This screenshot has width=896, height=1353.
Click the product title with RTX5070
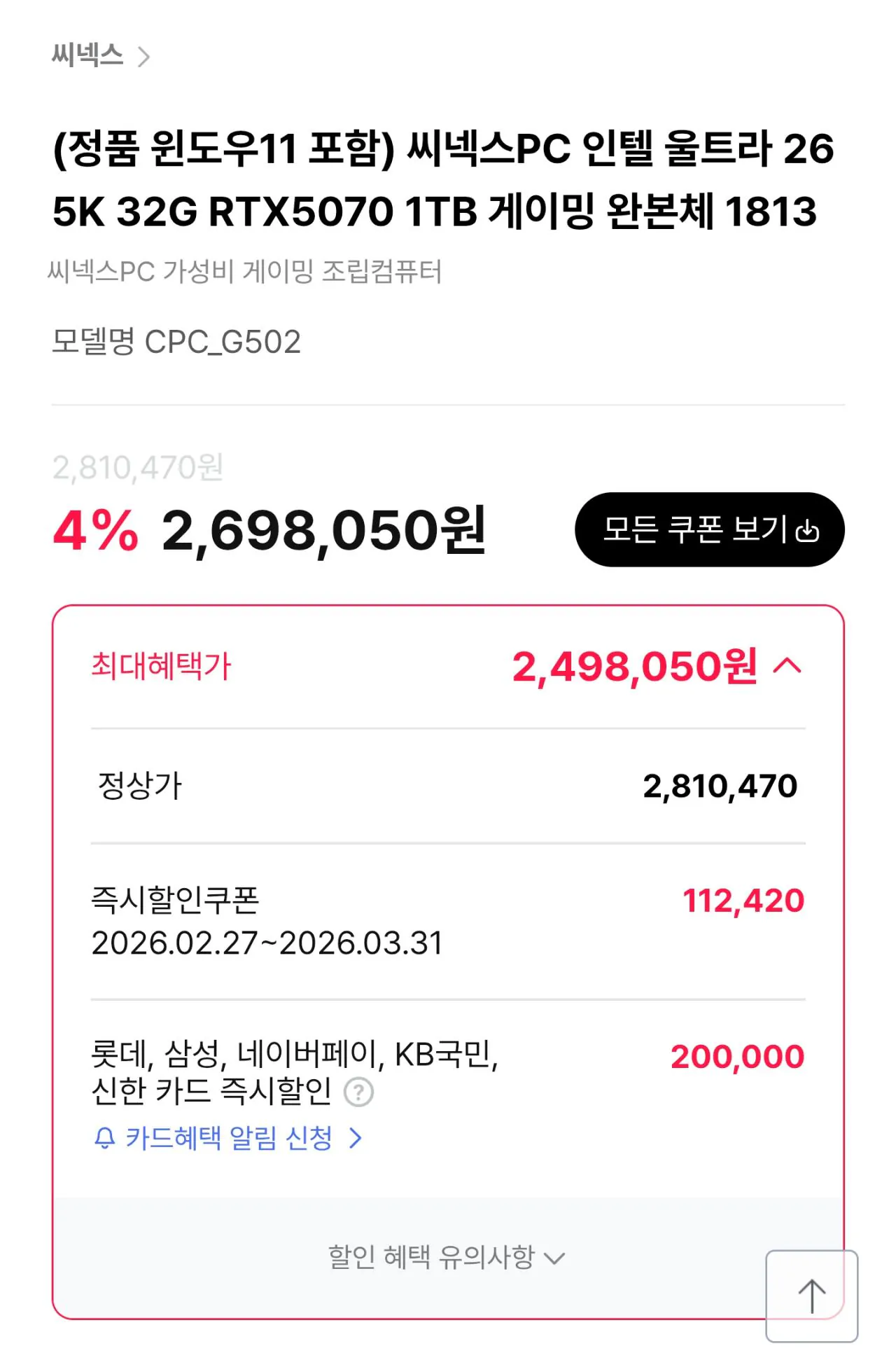443,179
